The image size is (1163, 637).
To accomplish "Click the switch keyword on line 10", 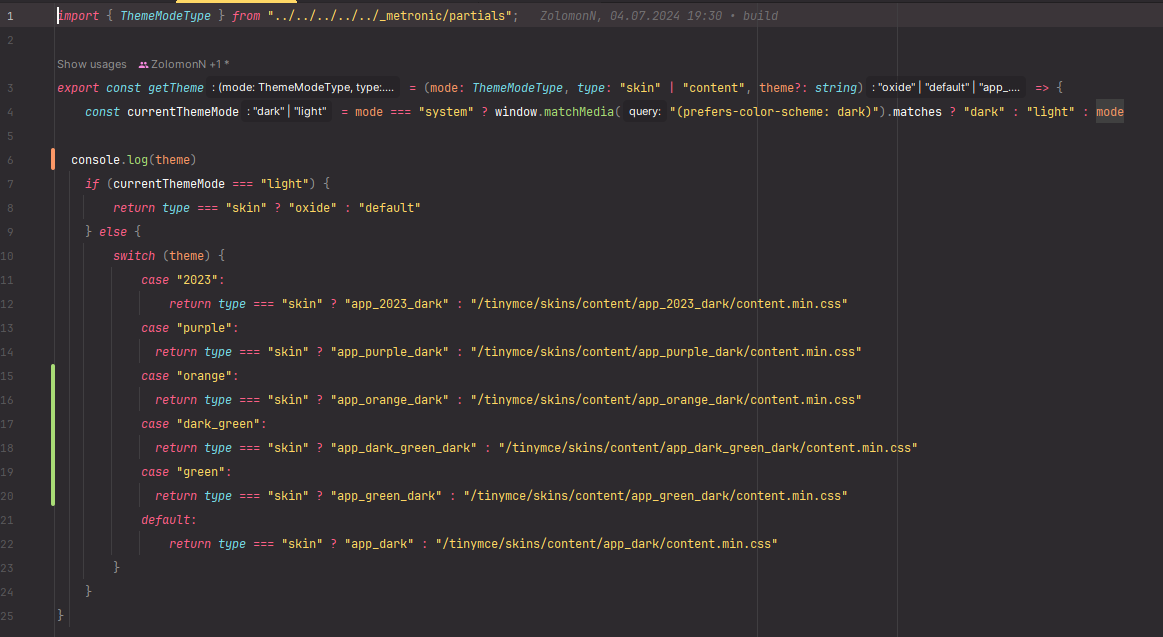I will tap(134, 256).
